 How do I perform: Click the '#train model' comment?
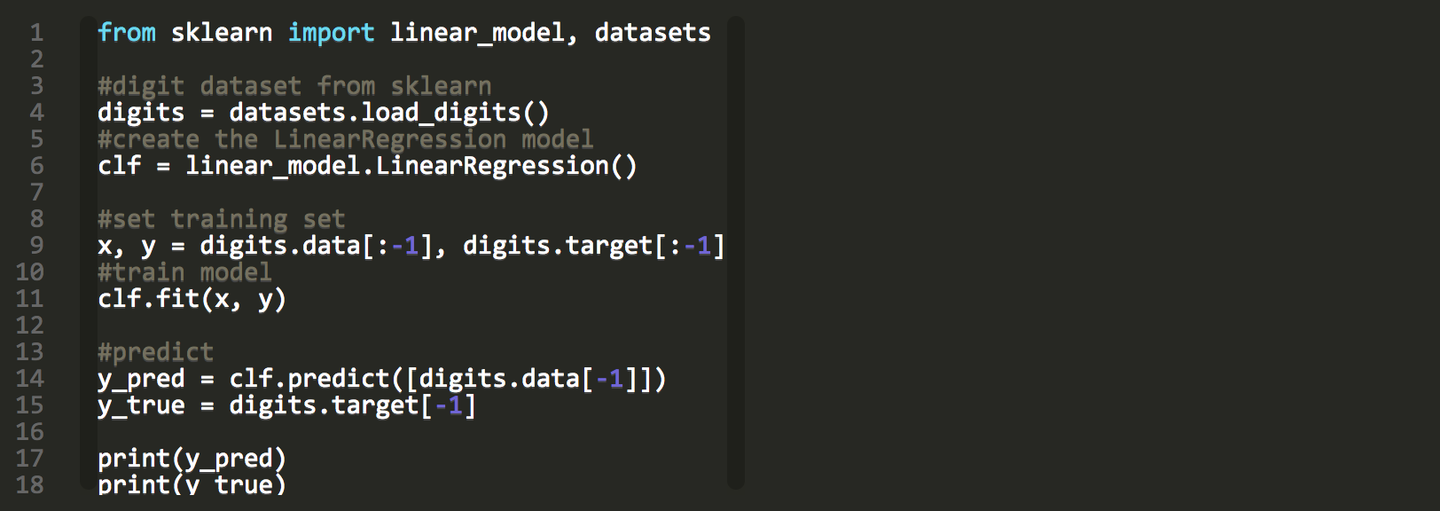tap(184, 272)
